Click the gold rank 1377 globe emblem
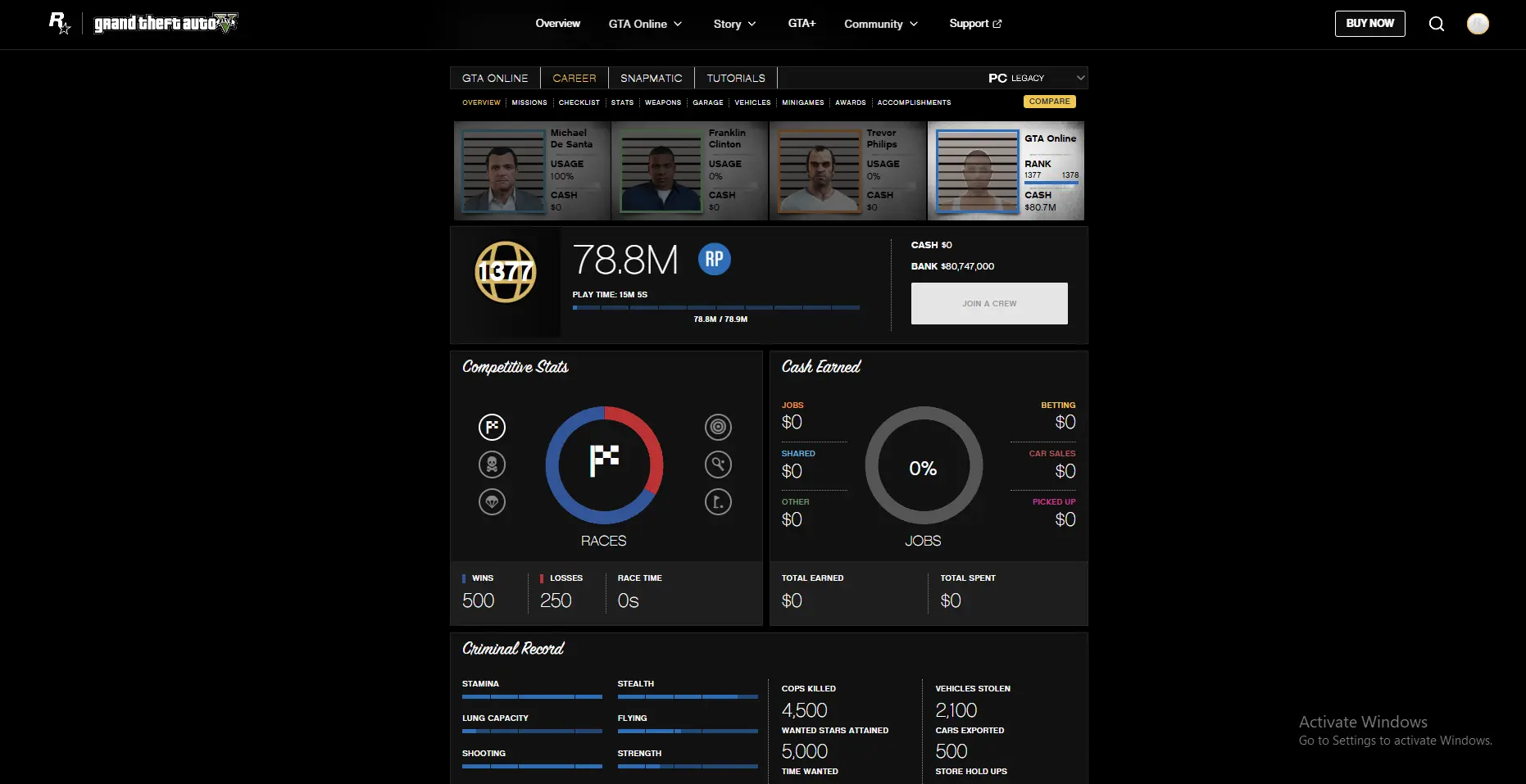The width and height of the screenshot is (1526, 784). pos(506,272)
